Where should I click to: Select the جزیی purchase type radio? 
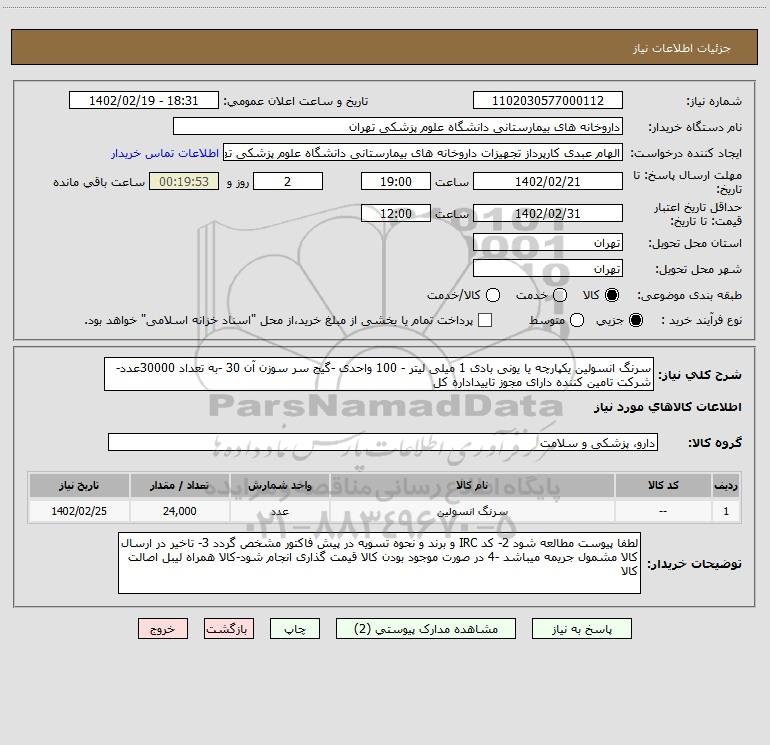click(635, 321)
